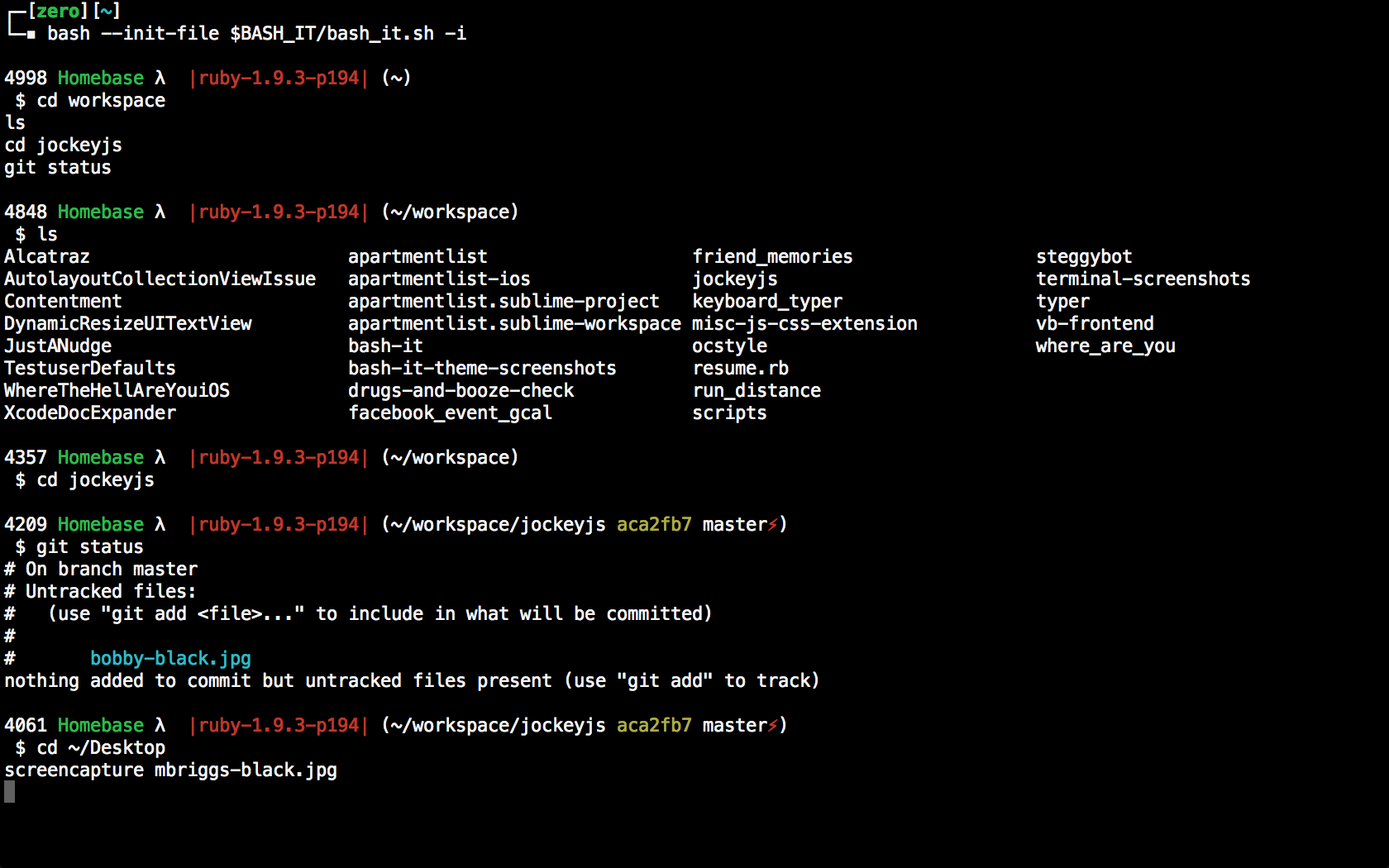Click the [zero] hostname at the top
Screen dimensions: 1389x868
[x=58, y=11]
